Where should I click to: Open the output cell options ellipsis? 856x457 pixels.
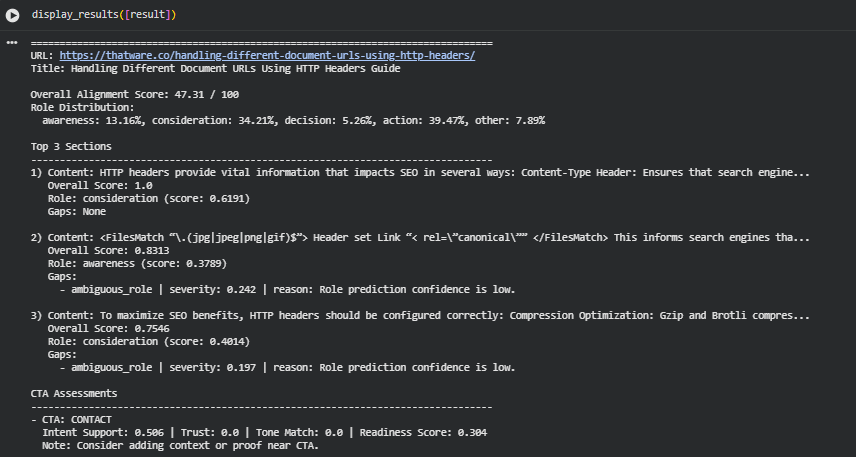pyautogui.click(x=12, y=43)
